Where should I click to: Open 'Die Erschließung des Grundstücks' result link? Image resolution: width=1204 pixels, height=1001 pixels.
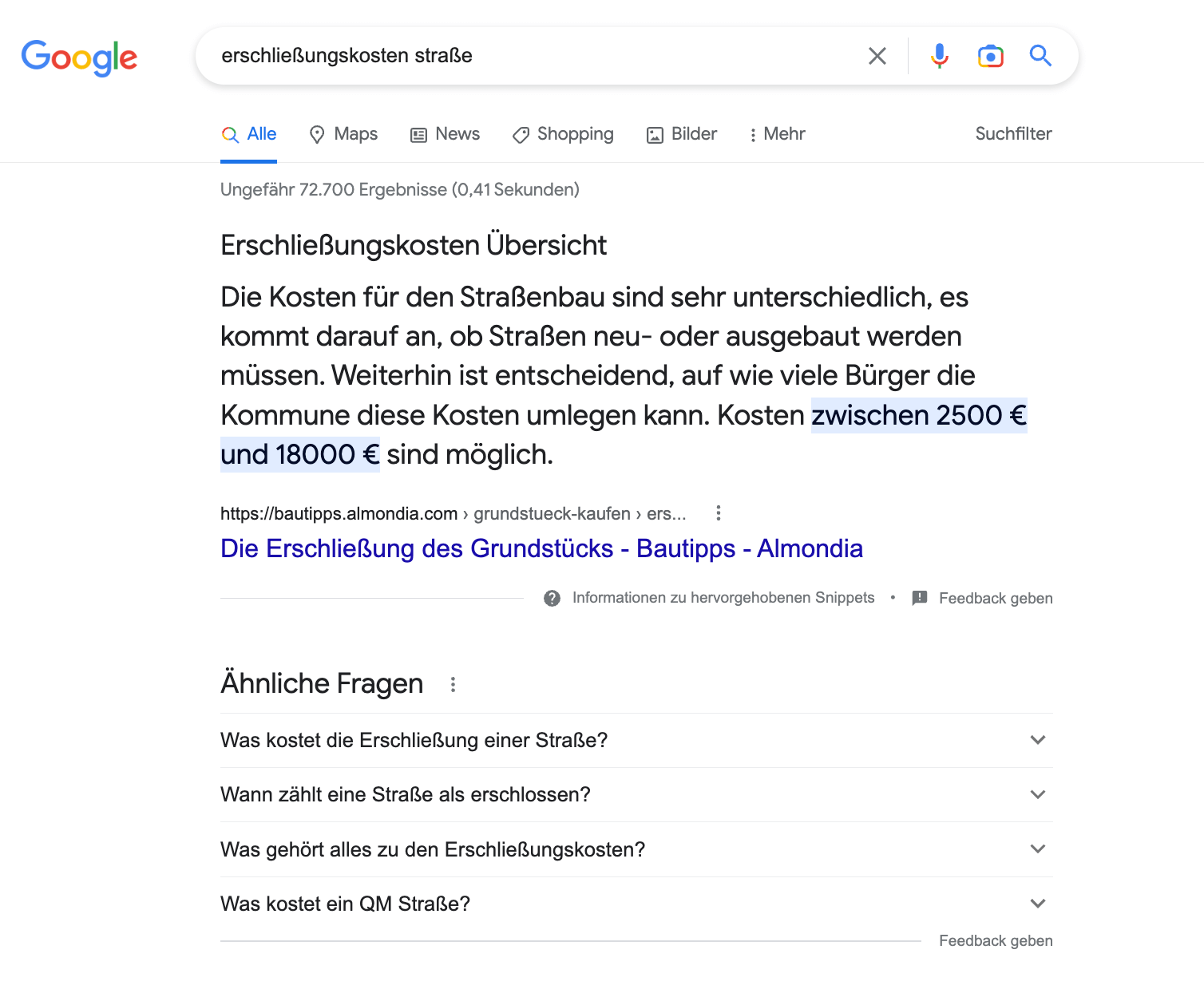(541, 548)
